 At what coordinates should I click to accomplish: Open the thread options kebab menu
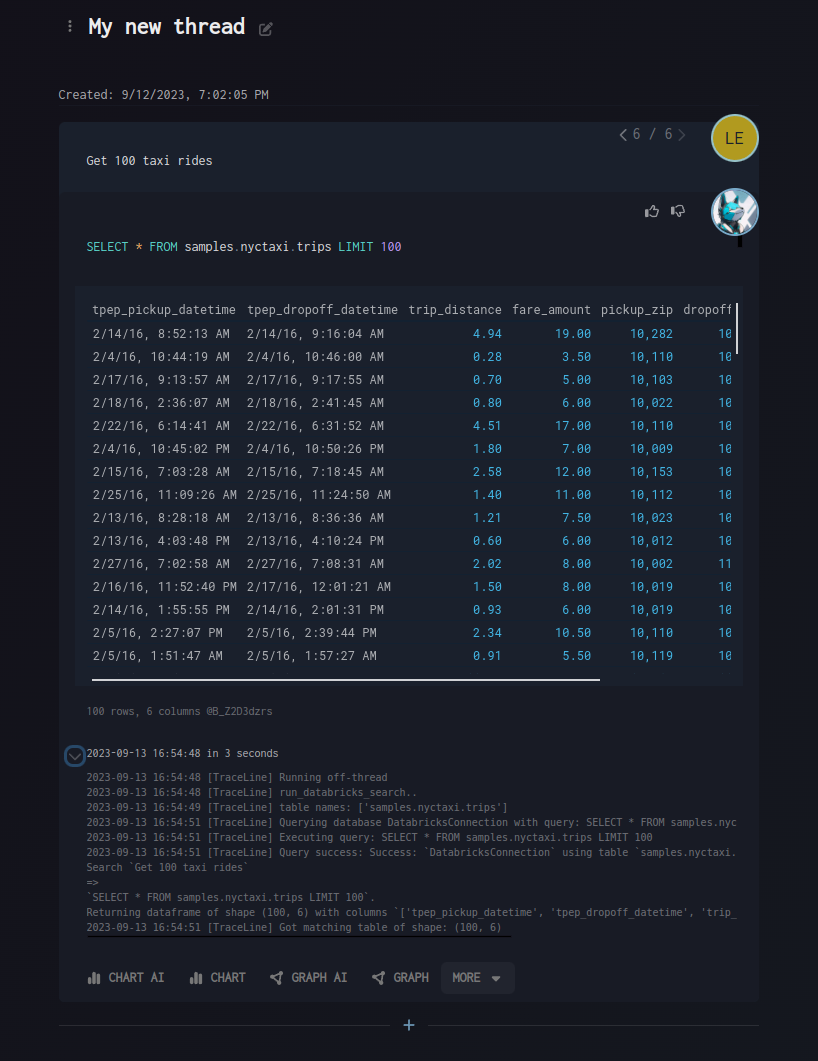pyautogui.click(x=70, y=26)
